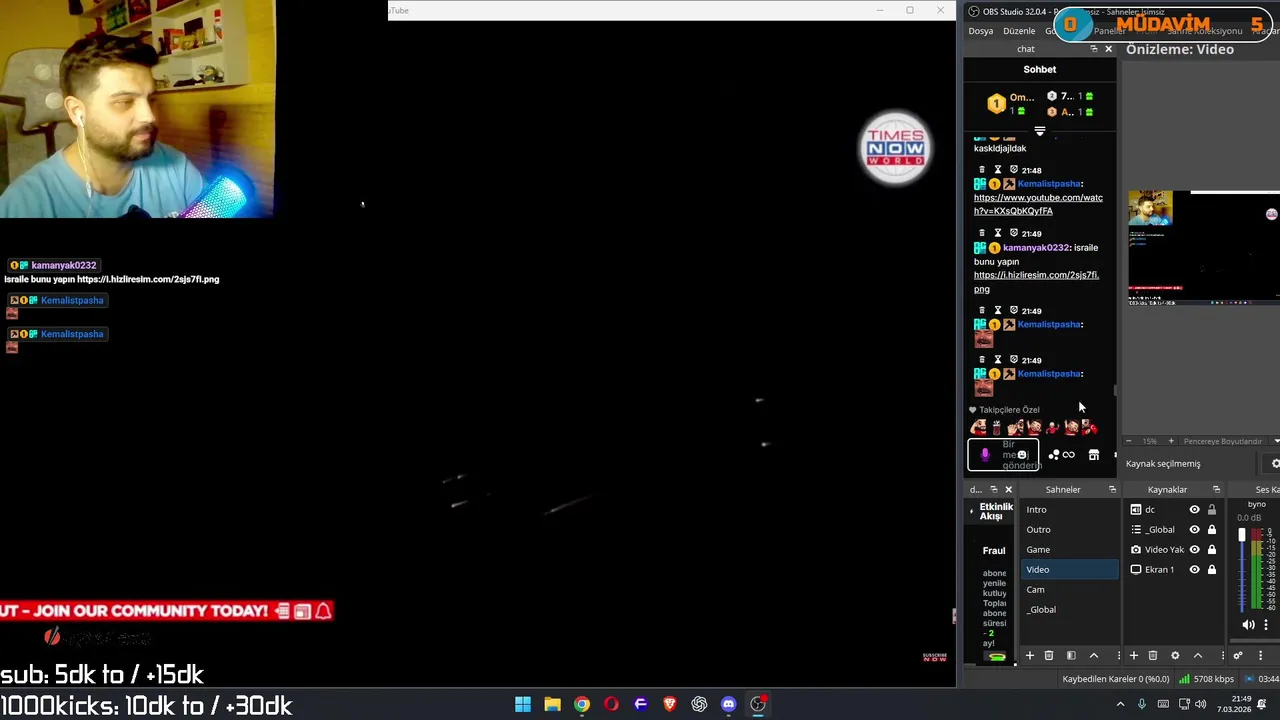Unlock the Ekran 1 source
The width and height of the screenshot is (1280, 720).
coord(1212,570)
